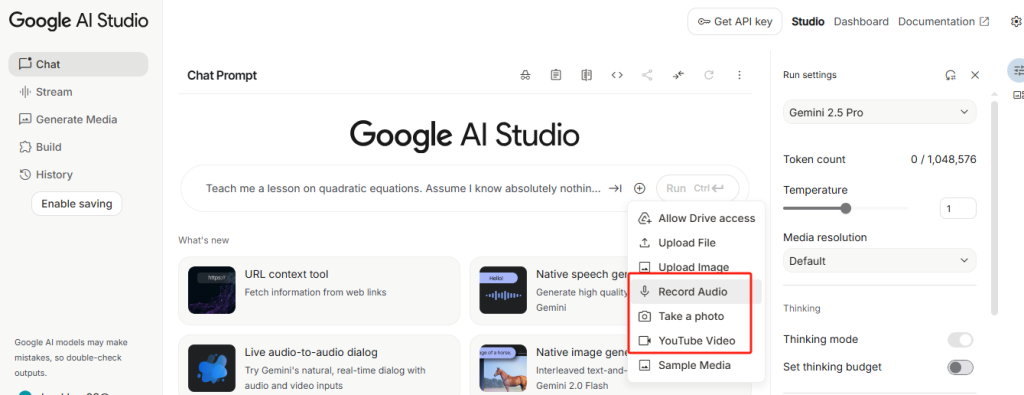Screen dimensions: 1024x395
Task: Click the run settings tune icon at right edge
Action: point(1017,70)
